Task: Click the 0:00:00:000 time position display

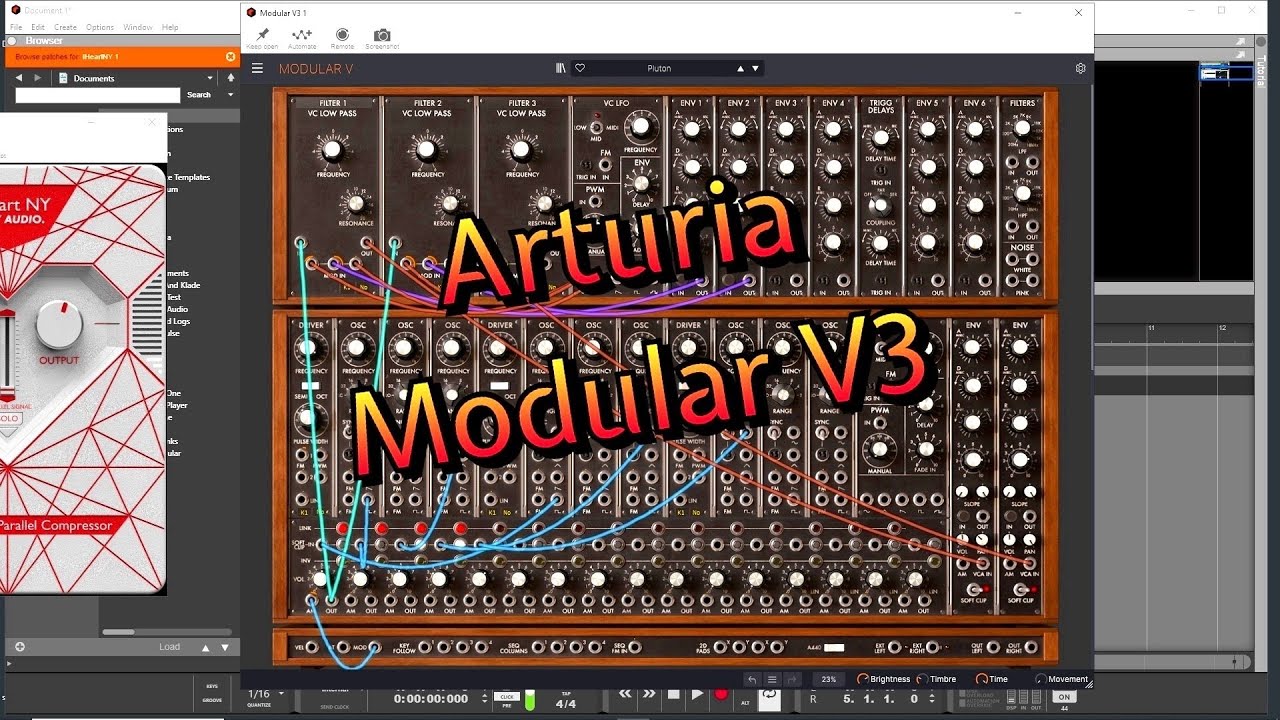Action: coord(431,698)
